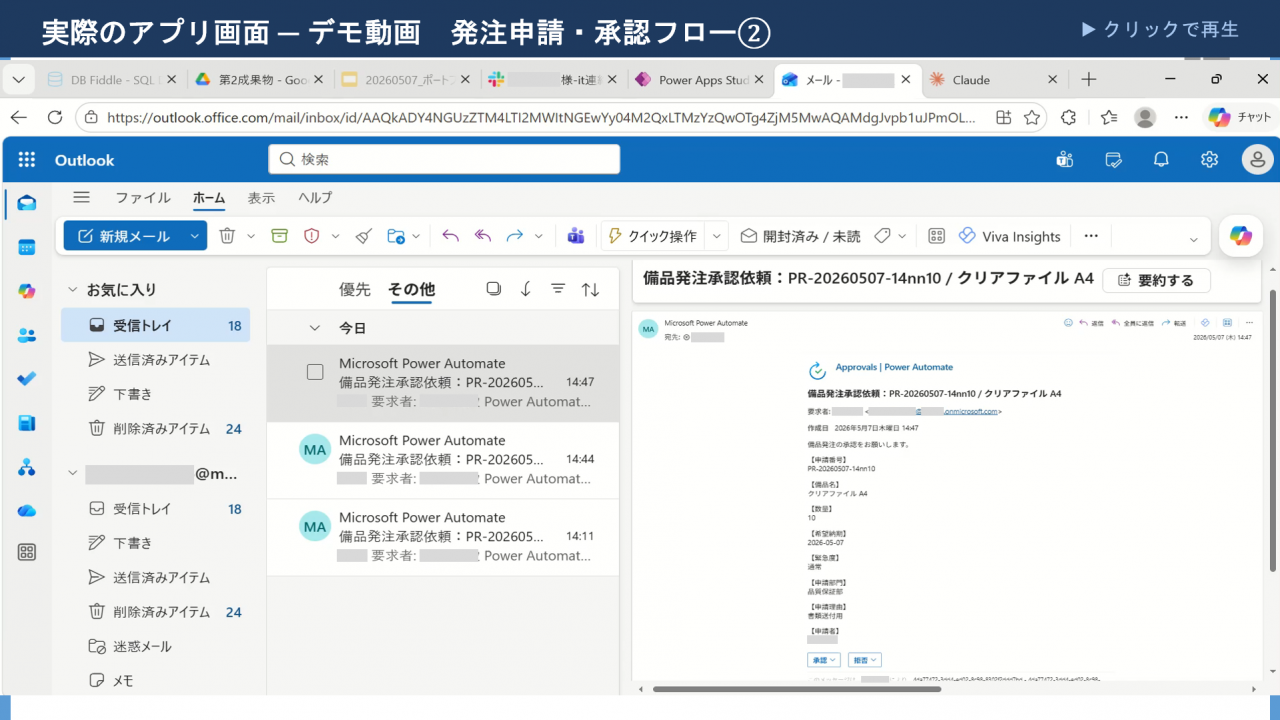1280x720 pixels.
Task: Toggle the navigation pane hamburger
Action: (x=82, y=198)
